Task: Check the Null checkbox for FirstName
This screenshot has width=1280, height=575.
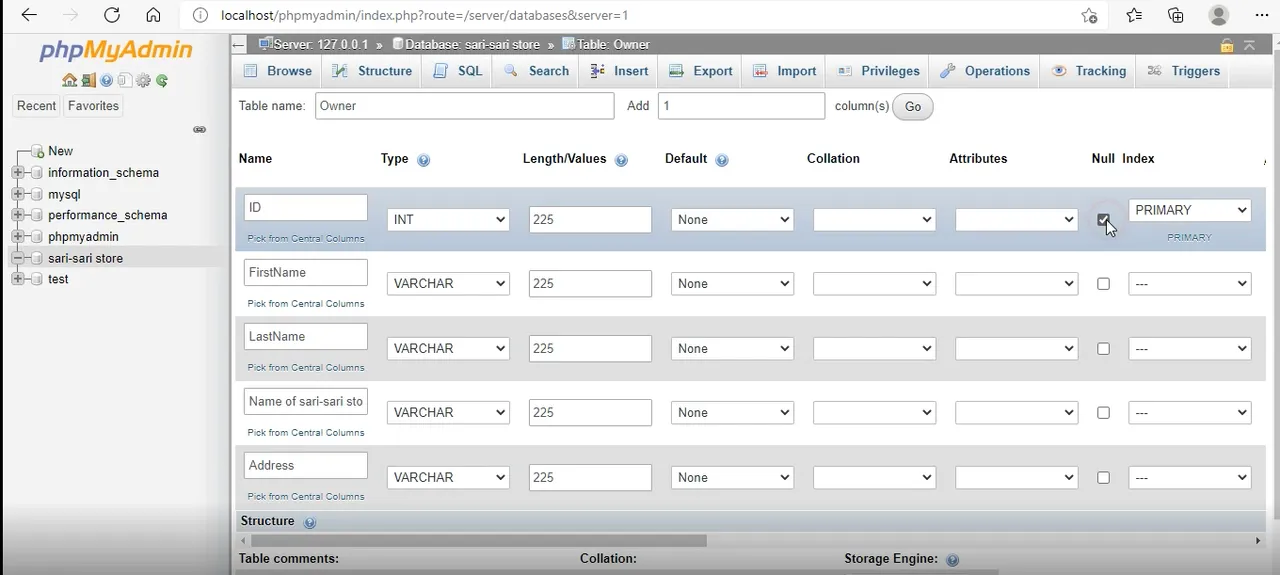Action: click(1103, 284)
